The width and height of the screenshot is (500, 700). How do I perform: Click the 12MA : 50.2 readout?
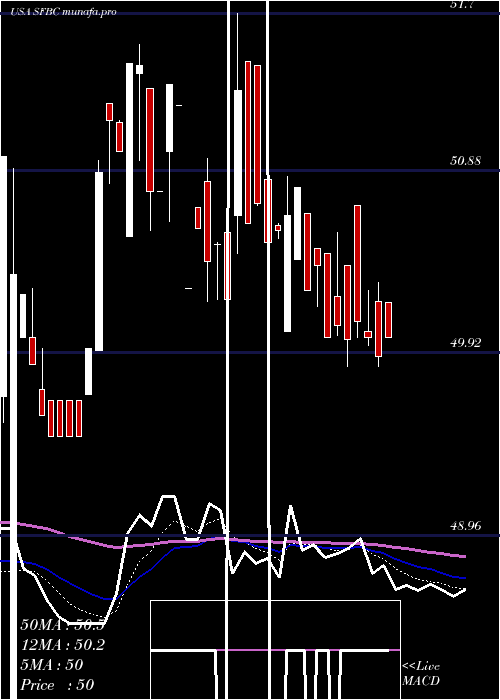[x=62, y=645]
